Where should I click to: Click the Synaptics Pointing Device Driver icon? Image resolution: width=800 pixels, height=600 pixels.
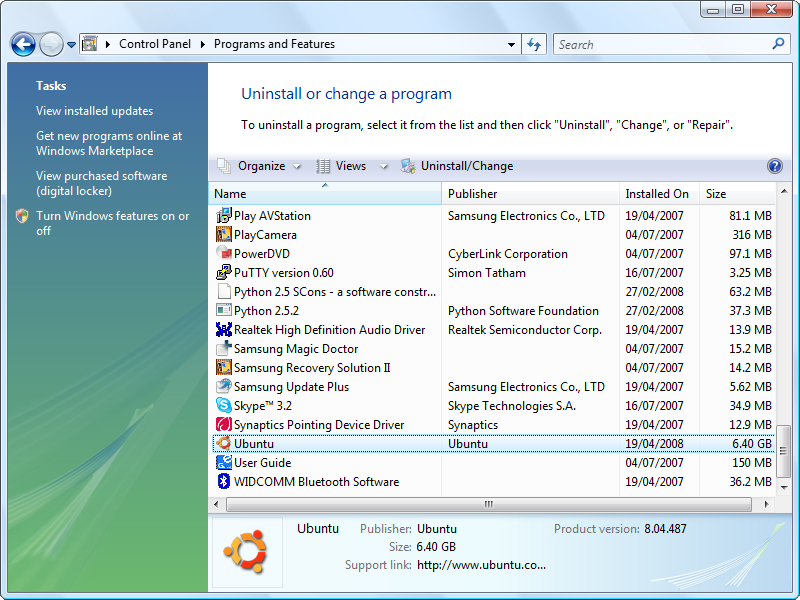point(224,425)
